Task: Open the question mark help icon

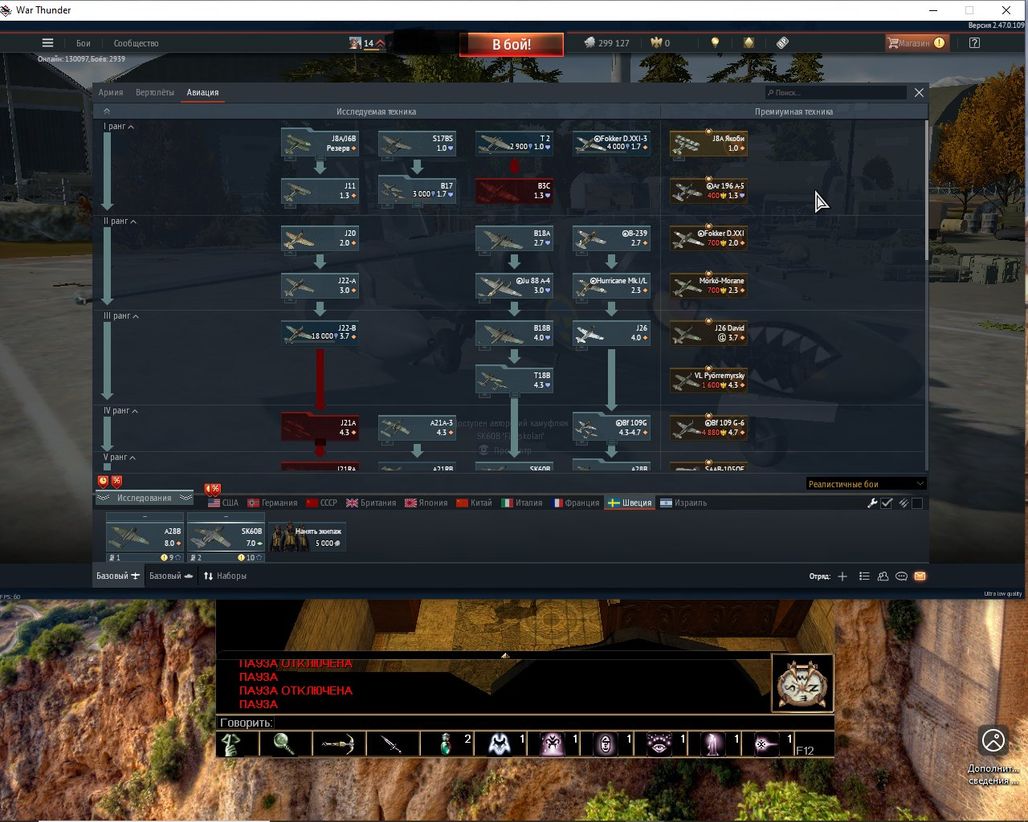Action: 974,43
